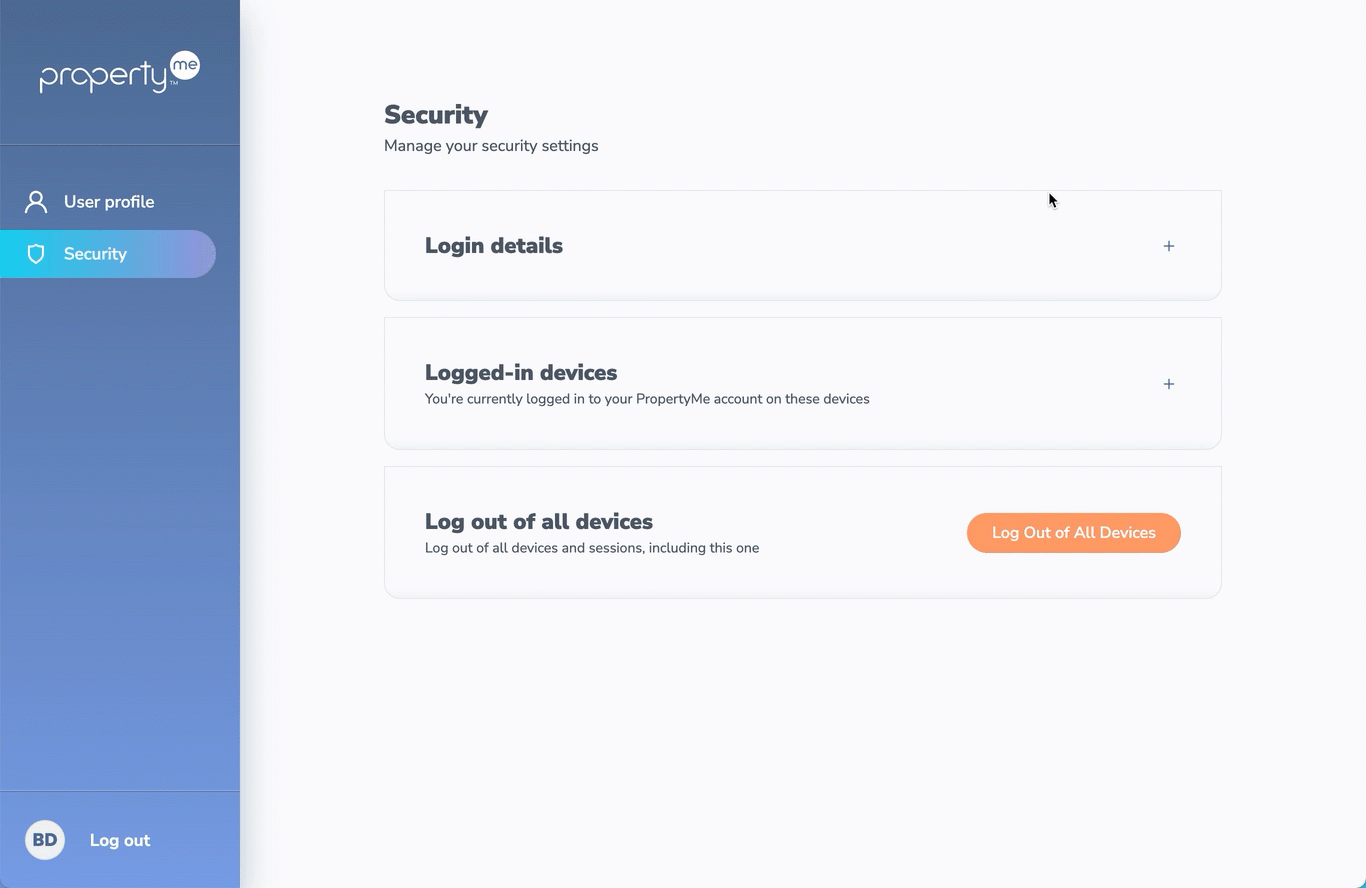This screenshot has width=1366, height=888.
Task: Click the Log Out of All Devices button
Action: [1074, 533]
